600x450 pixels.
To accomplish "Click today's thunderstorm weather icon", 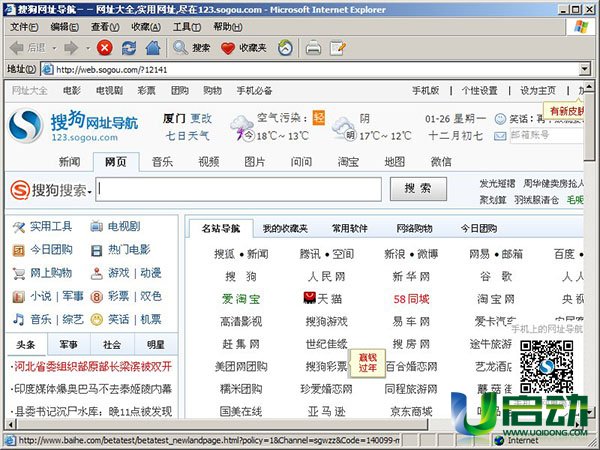I will click(x=242, y=127).
